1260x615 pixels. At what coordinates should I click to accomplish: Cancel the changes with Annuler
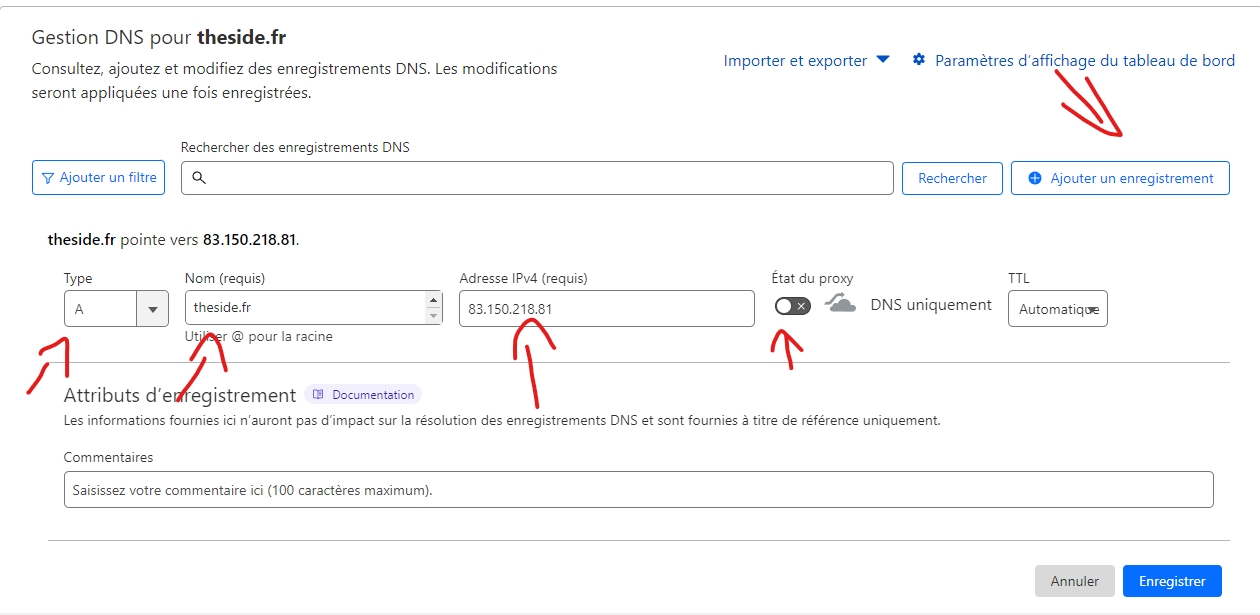(x=1074, y=581)
